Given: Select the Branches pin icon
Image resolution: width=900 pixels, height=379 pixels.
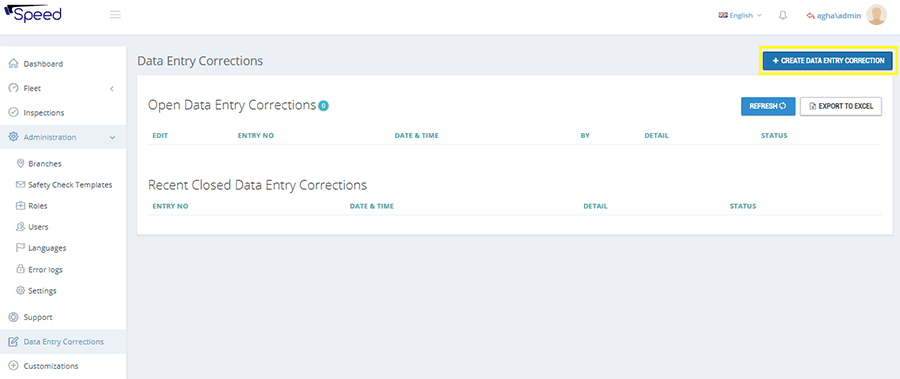Looking at the screenshot, I should click(x=20, y=164).
